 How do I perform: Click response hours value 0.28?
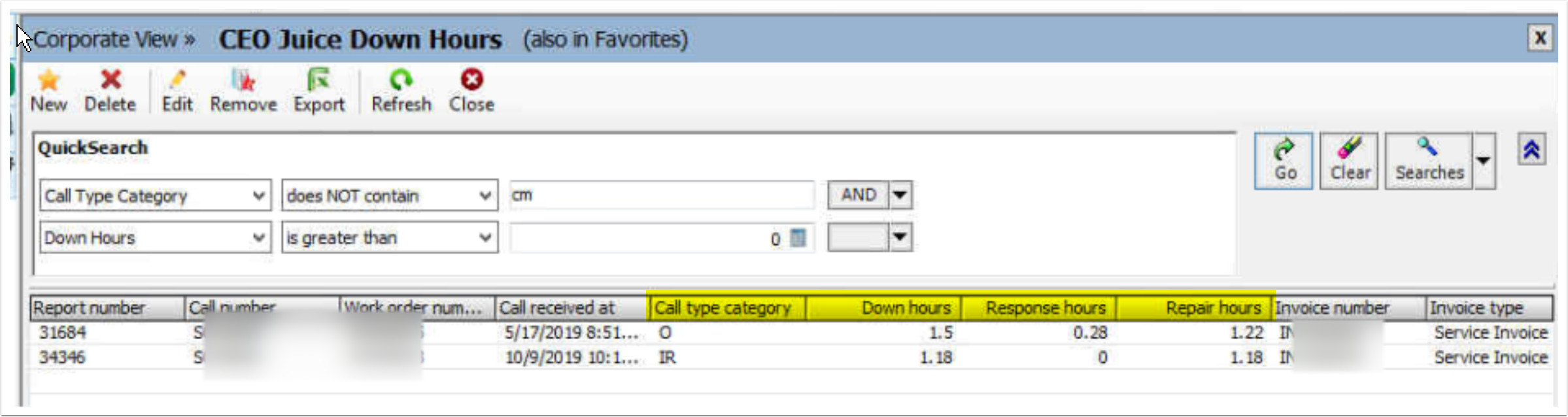point(1090,333)
